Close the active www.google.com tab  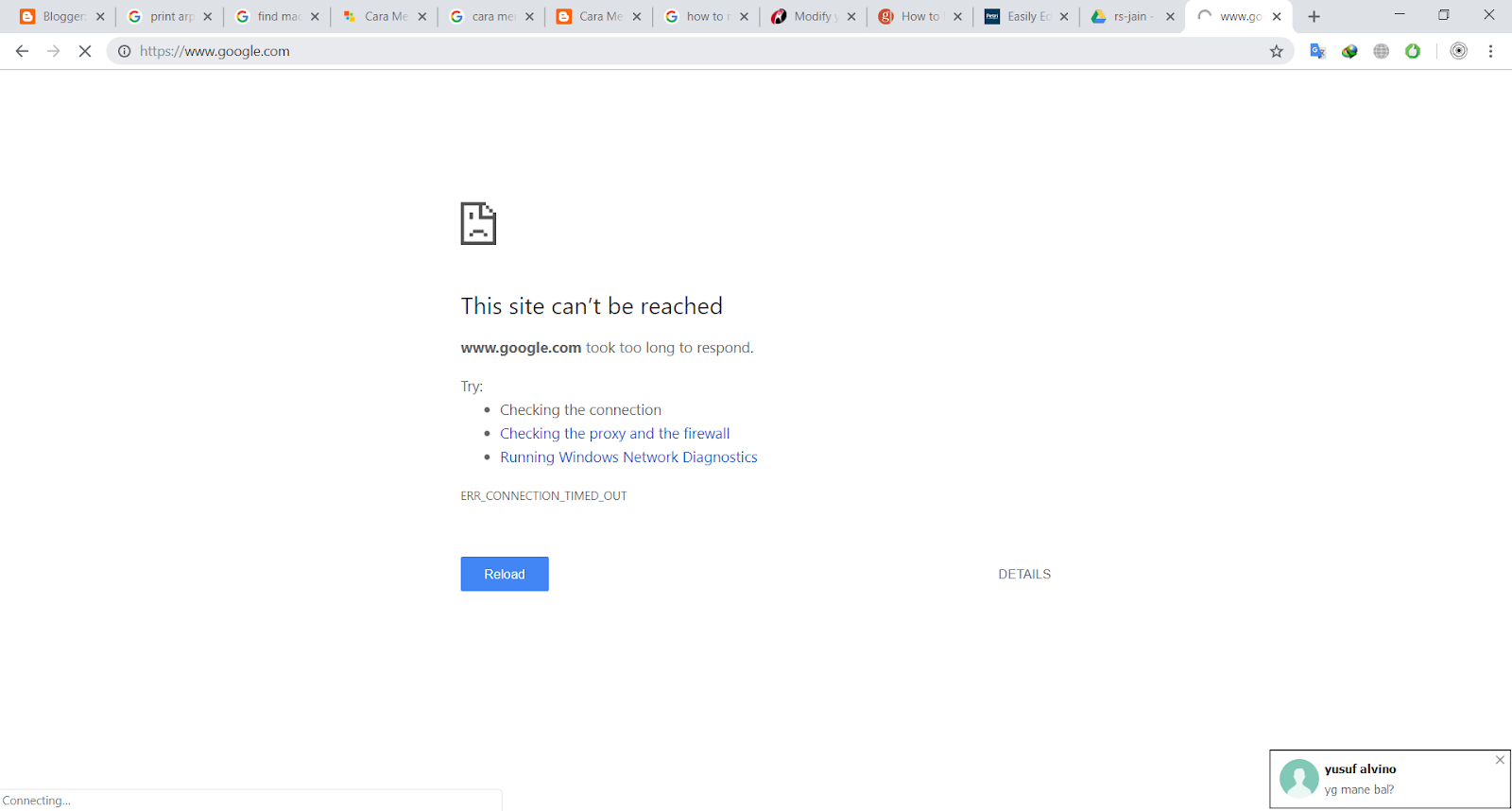[x=1277, y=16]
